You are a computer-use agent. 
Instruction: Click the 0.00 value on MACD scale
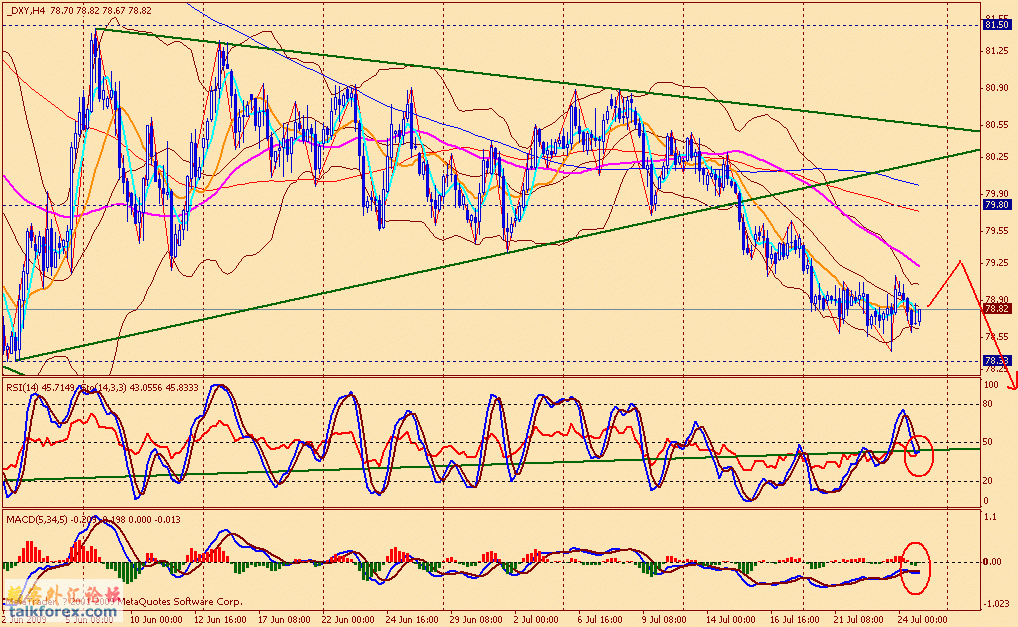[993, 562]
